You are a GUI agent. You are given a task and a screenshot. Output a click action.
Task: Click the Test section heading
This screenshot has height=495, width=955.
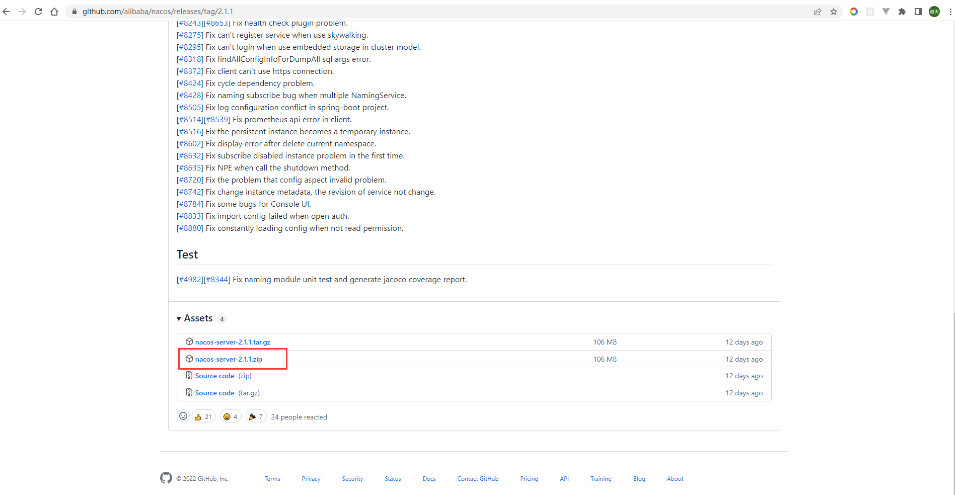pyautogui.click(x=187, y=255)
